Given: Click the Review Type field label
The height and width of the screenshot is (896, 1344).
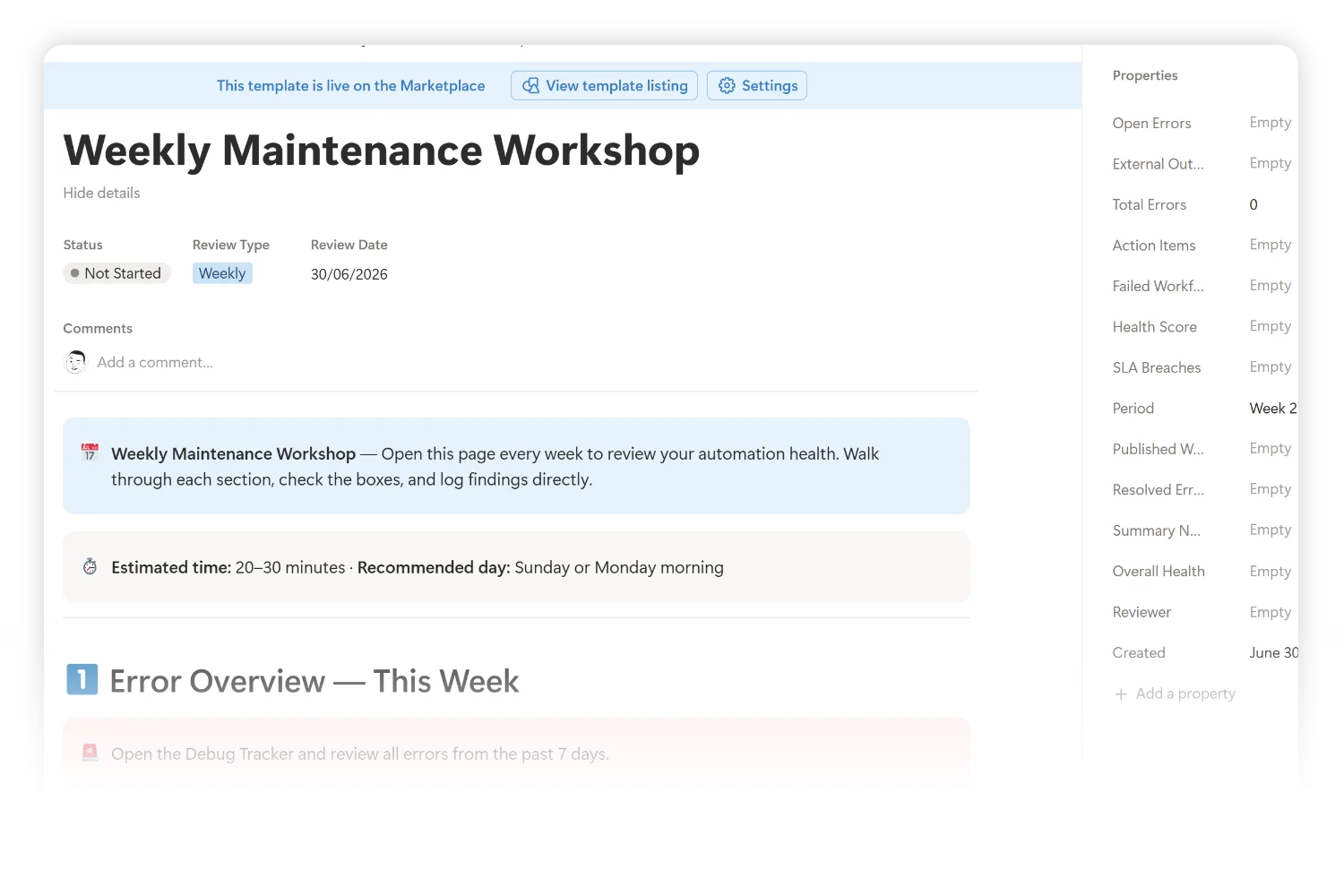Looking at the screenshot, I should tap(231, 246).
